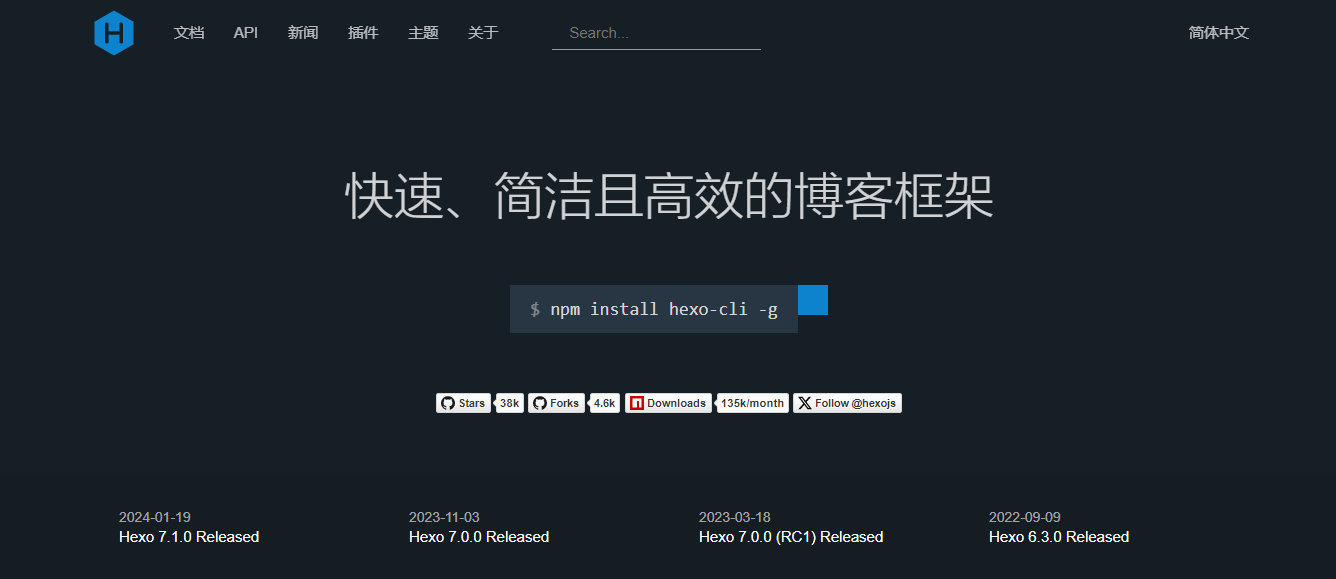
Task: Click the npm Downloads badge
Action: 668,403
